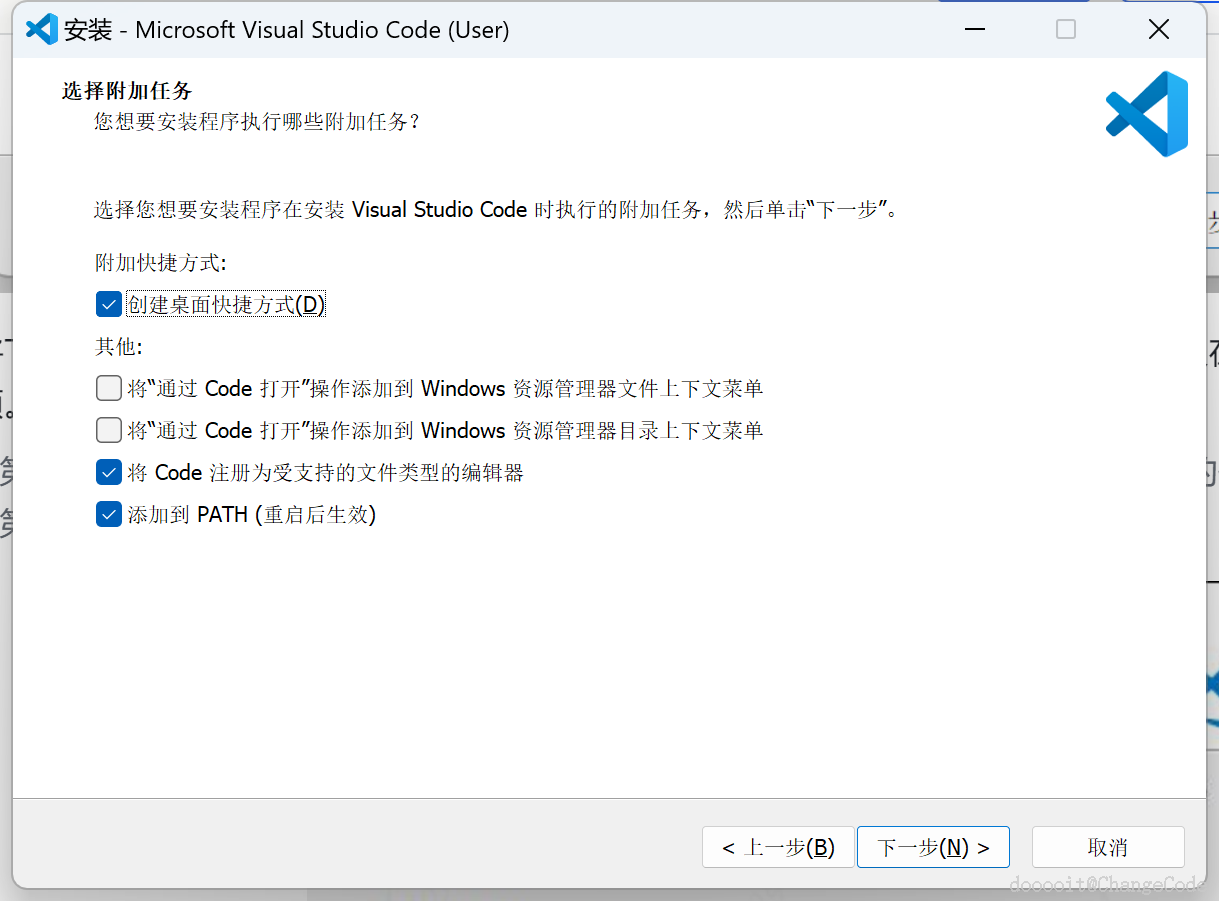Viewport: 1219px width, 901px height.
Task: Uncheck 创建桌面快捷方式(D) checkbox
Action: coord(109,304)
